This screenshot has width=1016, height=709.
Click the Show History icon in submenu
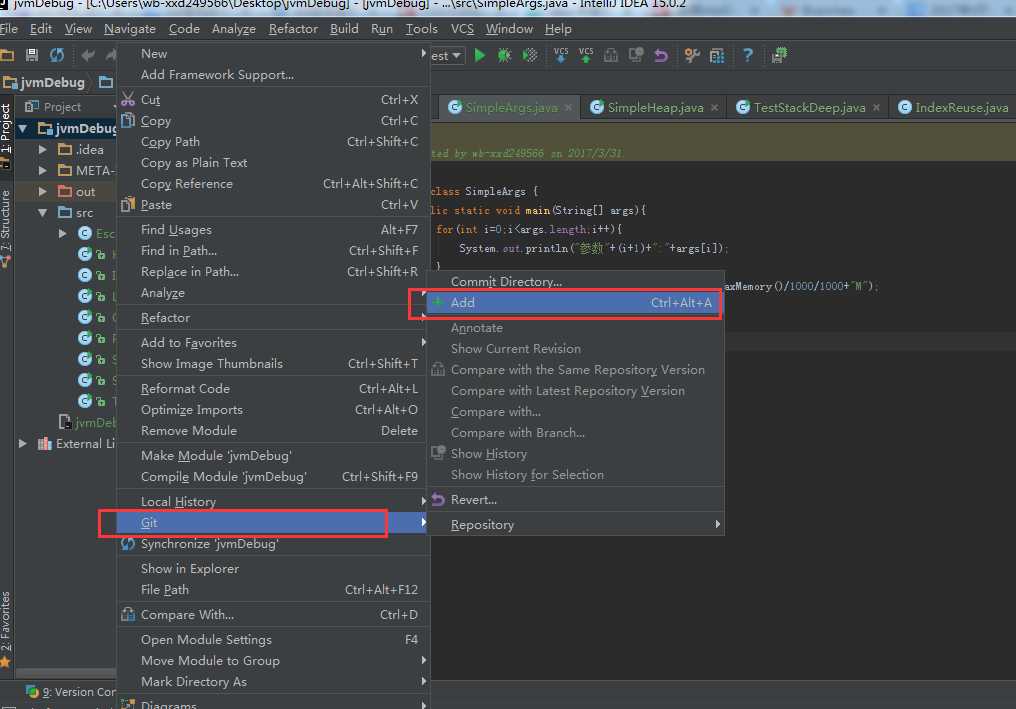pyautogui.click(x=438, y=453)
